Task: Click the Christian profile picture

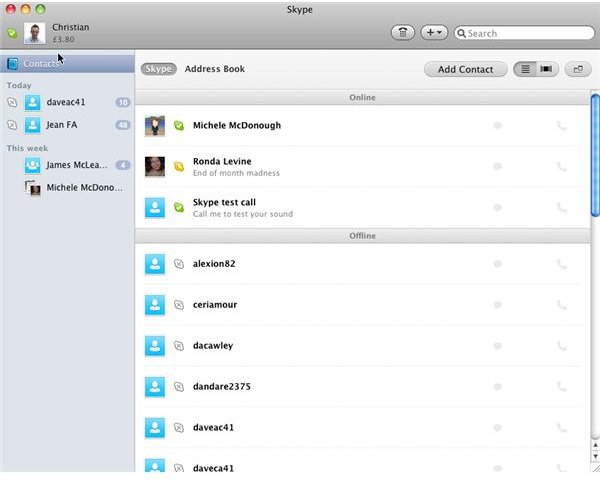Action: point(34,33)
